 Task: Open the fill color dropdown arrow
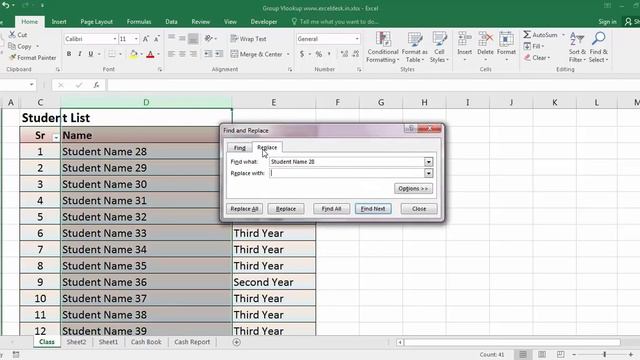click(x=141, y=54)
